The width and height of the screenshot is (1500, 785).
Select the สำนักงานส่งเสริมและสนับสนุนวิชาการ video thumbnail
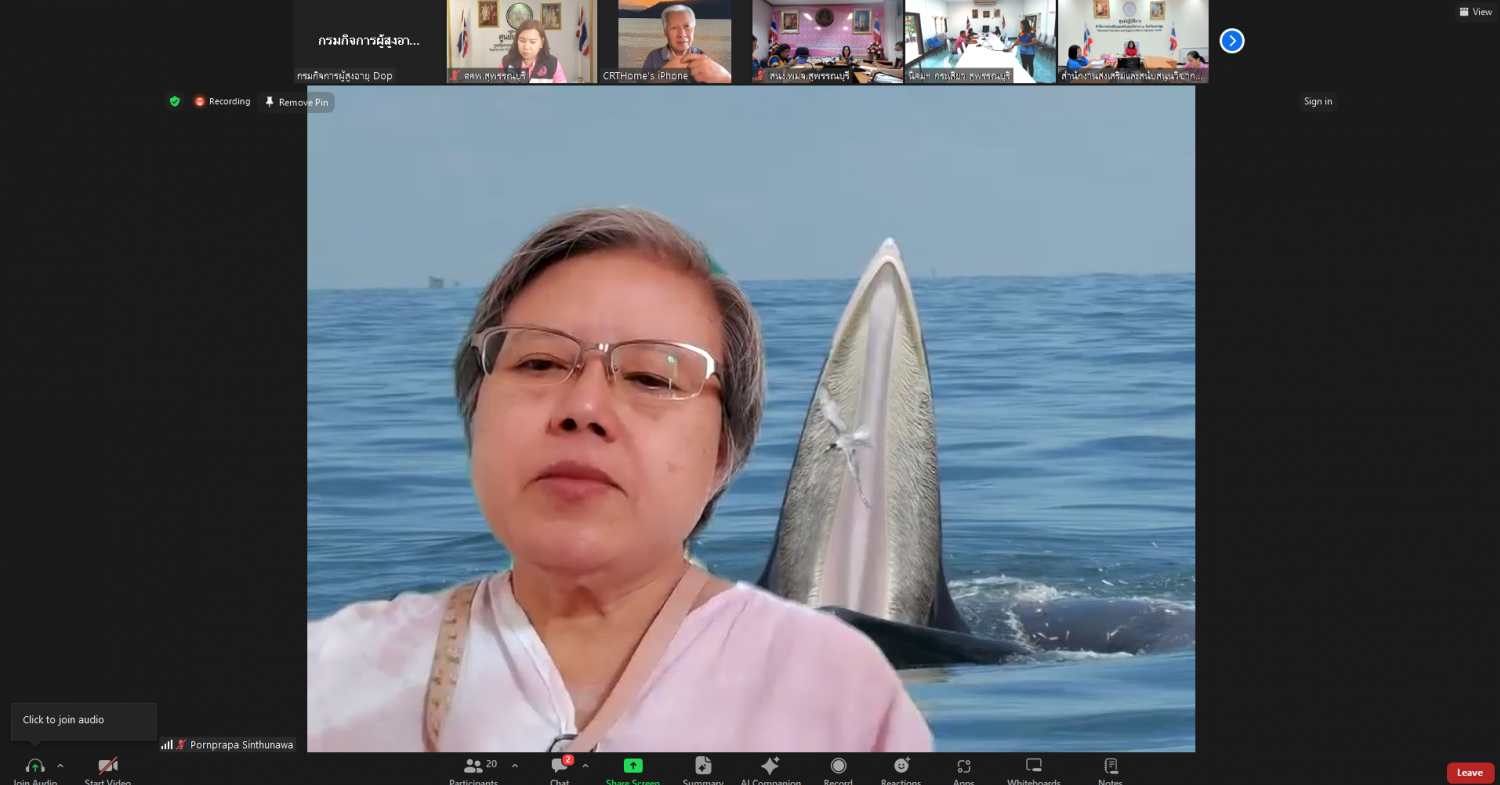1133,41
